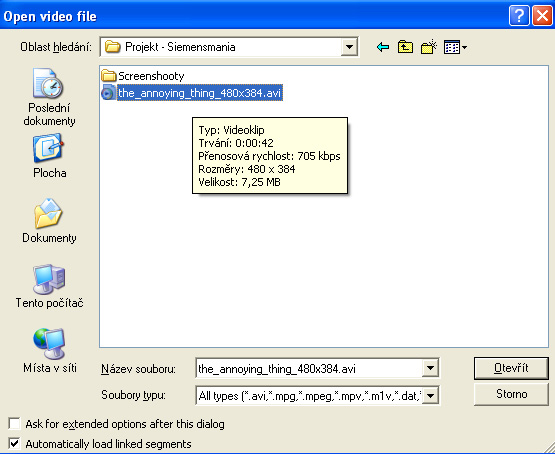The height and width of the screenshot is (454, 555).
Task: Click the Storno button
Action: coord(511,394)
